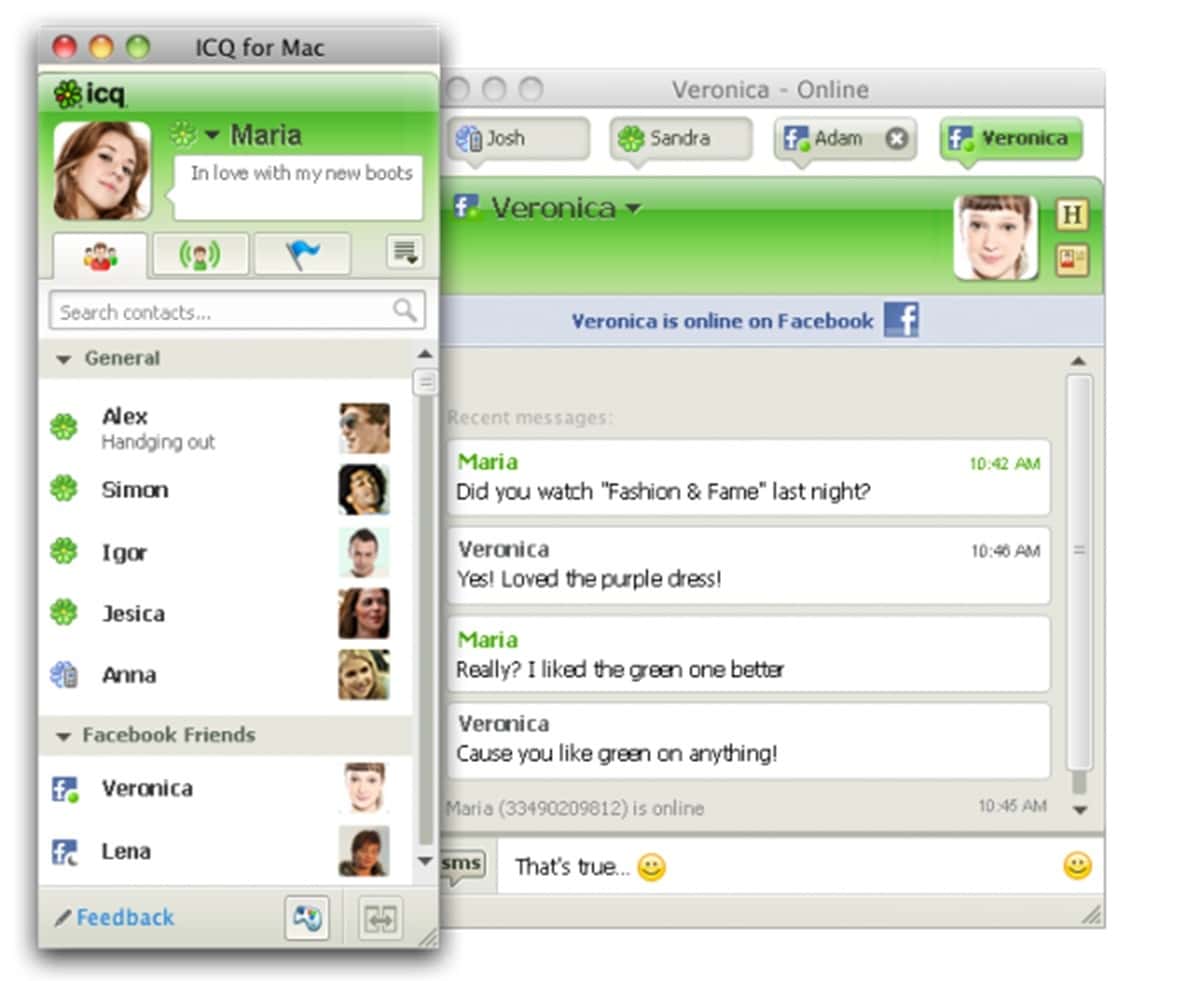
Task: Click contact list scrollbar up arrow
Action: [x=425, y=354]
